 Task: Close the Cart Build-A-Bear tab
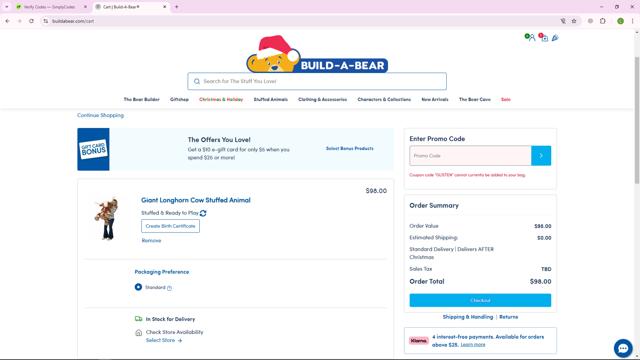click(x=165, y=7)
